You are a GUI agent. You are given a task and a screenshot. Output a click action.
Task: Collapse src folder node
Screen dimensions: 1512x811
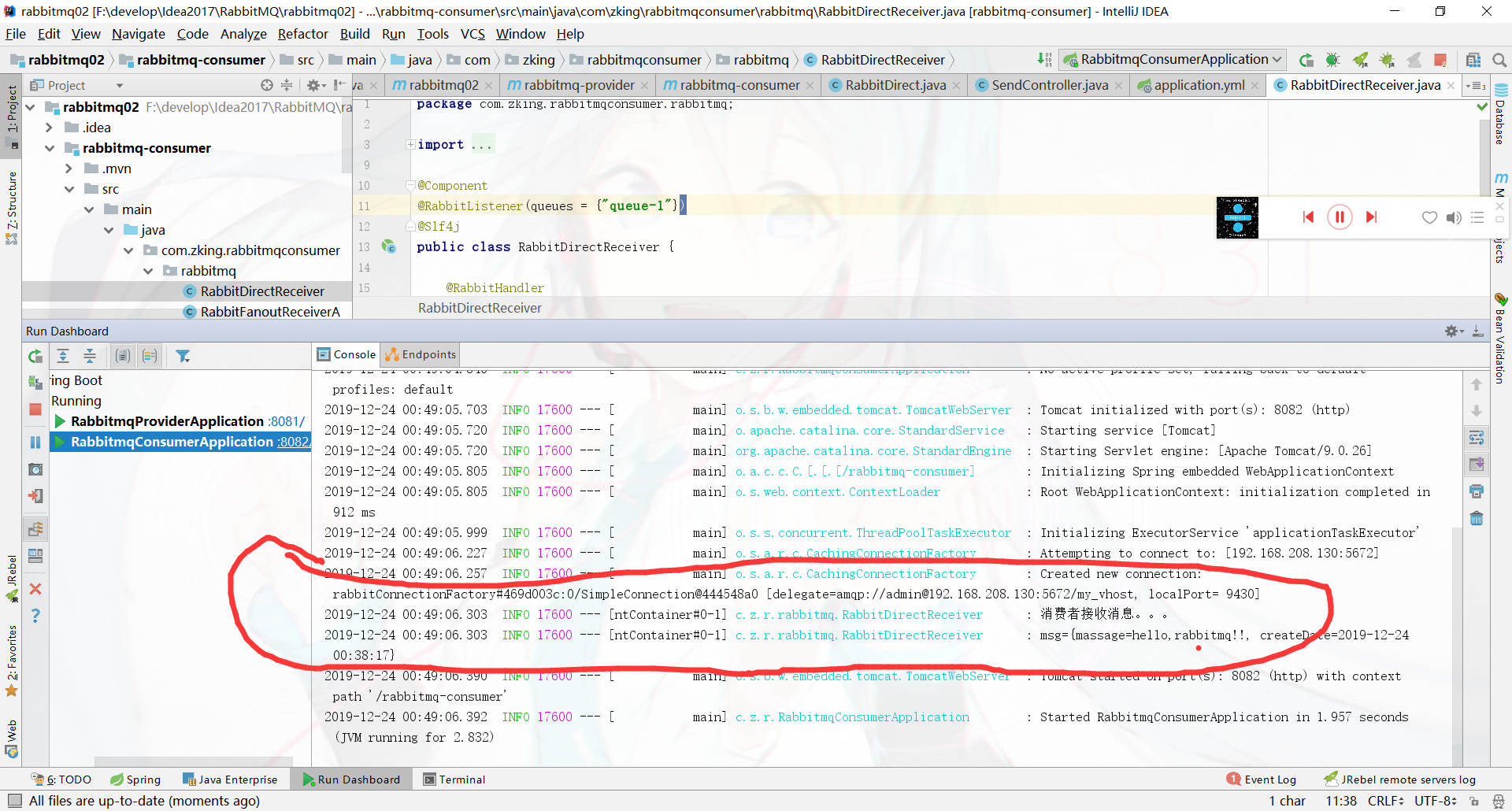coord(69,189)
